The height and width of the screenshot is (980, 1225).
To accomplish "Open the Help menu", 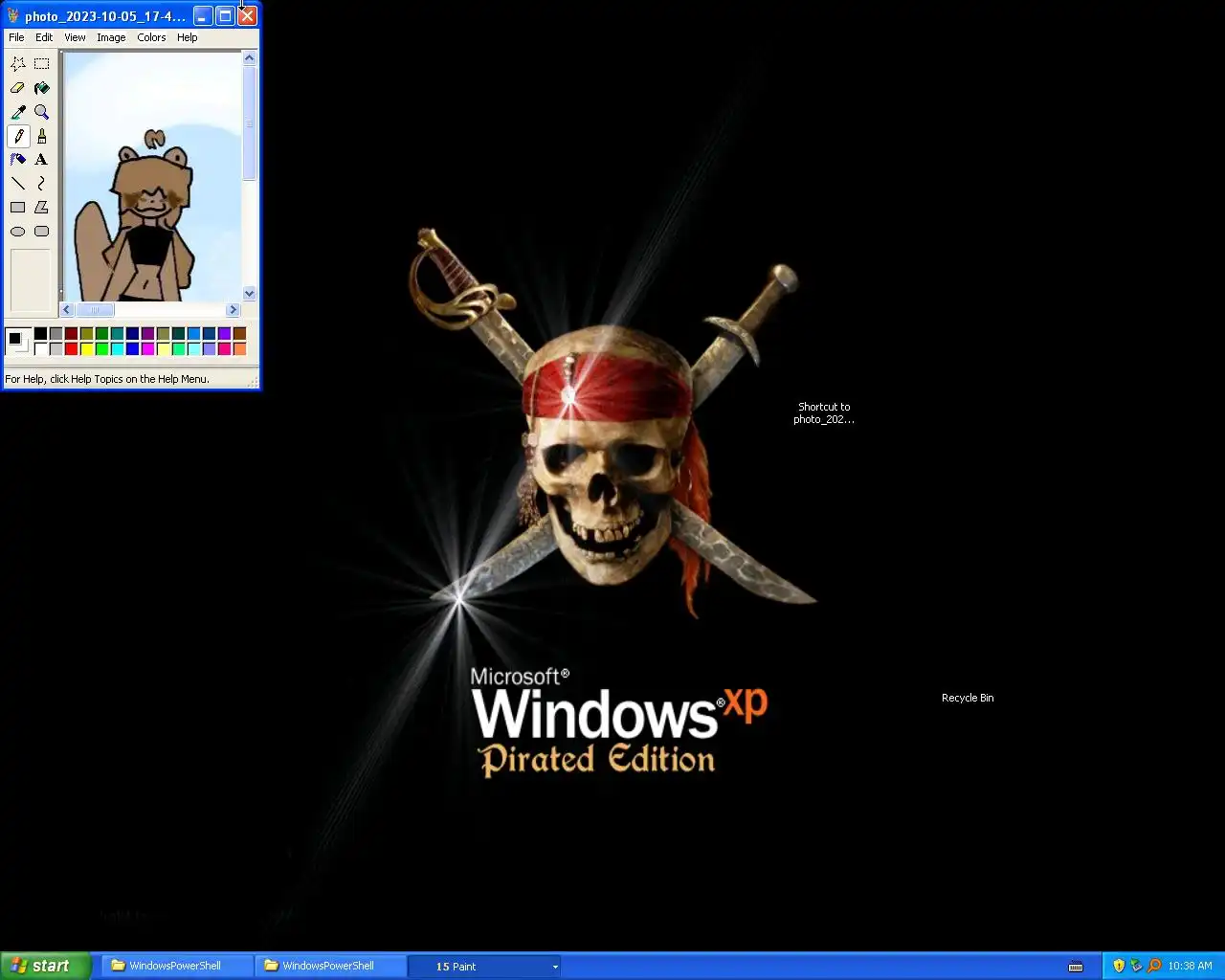I will (188, 37).
